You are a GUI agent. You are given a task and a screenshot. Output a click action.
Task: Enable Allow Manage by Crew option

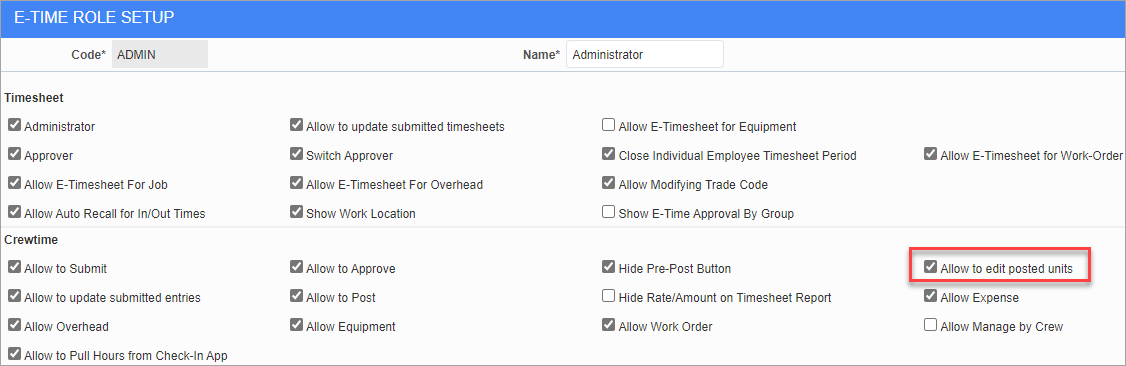click(930, 326)
